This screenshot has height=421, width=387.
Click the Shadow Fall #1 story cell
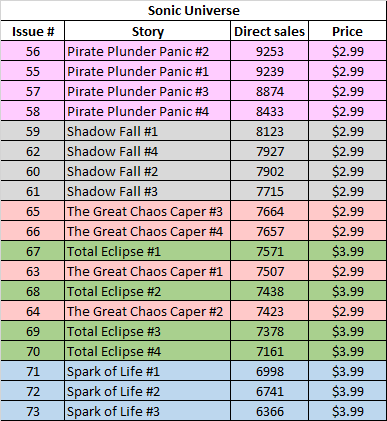click(147, 131)
